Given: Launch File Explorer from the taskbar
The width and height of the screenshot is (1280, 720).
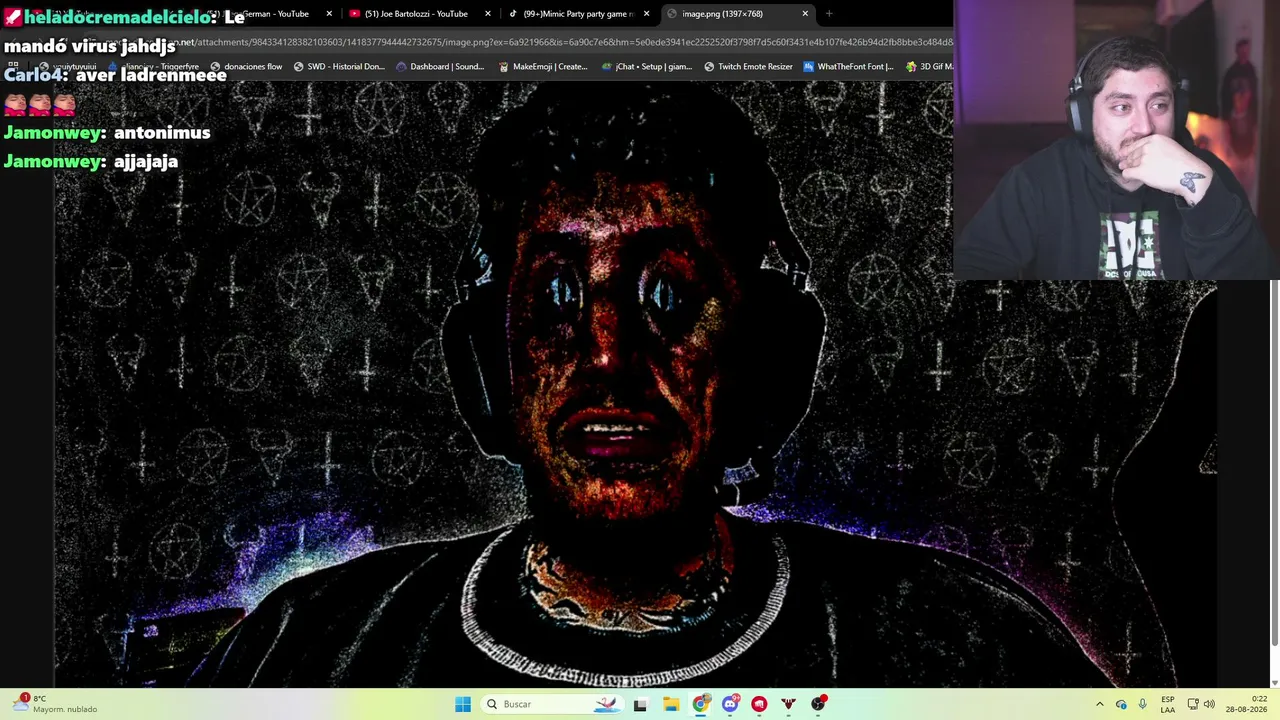Looking at the screenshot, I should click(x=670, y=704).
